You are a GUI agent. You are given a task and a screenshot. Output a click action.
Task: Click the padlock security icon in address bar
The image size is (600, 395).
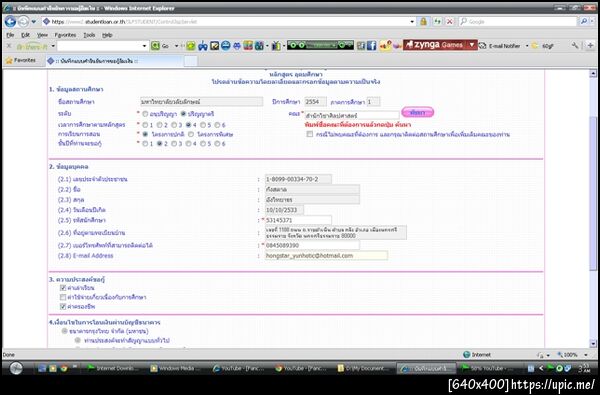point(423,21)
